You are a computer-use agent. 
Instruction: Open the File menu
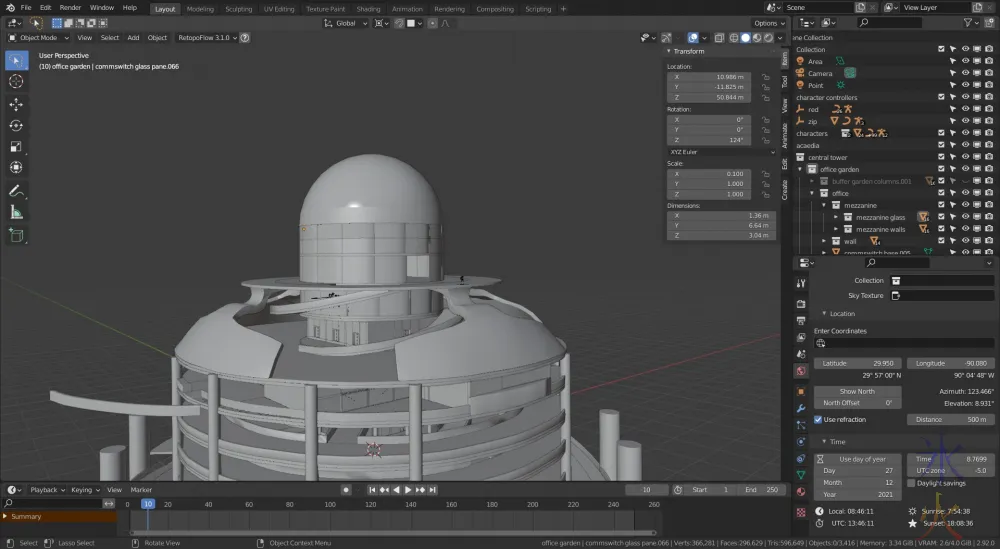tap(26, 8)
